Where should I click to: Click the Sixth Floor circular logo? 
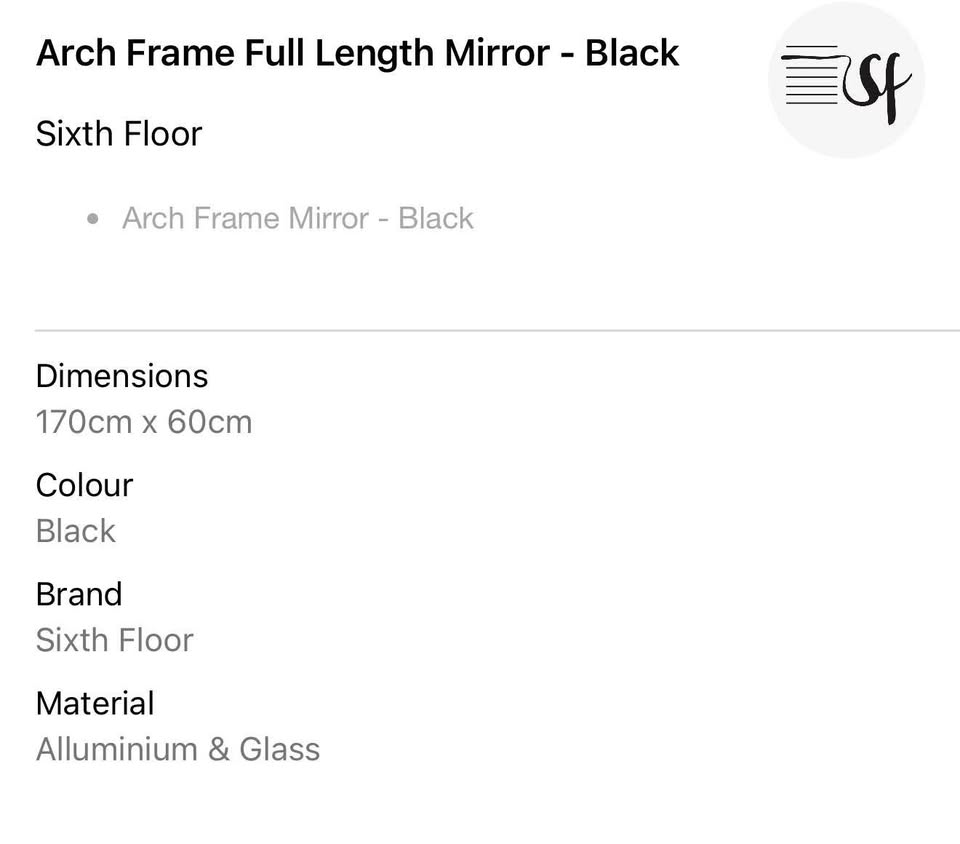845,80
